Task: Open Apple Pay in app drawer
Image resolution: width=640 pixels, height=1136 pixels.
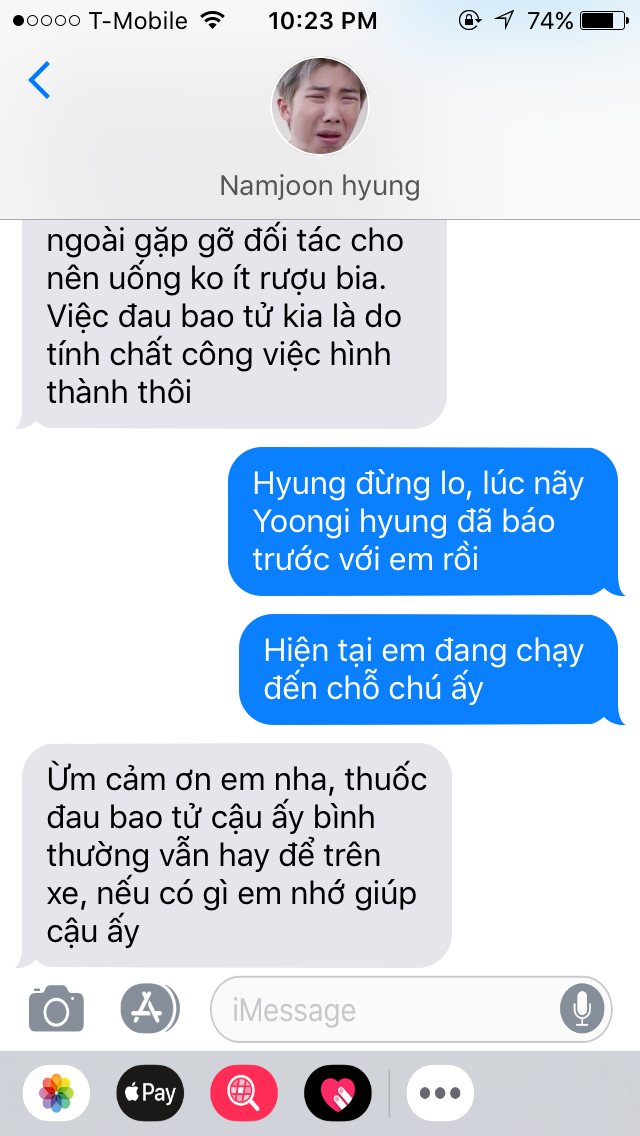Action: coord(150,1093)
